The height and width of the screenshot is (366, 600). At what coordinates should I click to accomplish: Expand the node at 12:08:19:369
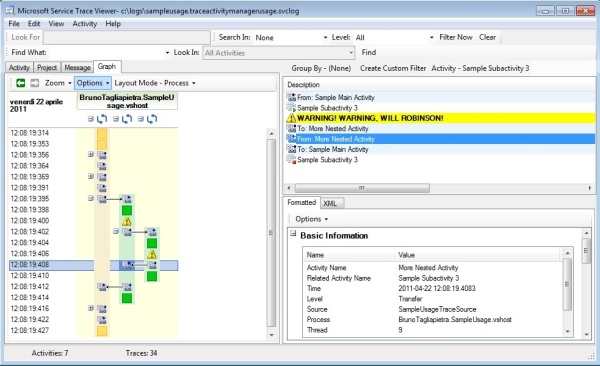click(91, 176)
